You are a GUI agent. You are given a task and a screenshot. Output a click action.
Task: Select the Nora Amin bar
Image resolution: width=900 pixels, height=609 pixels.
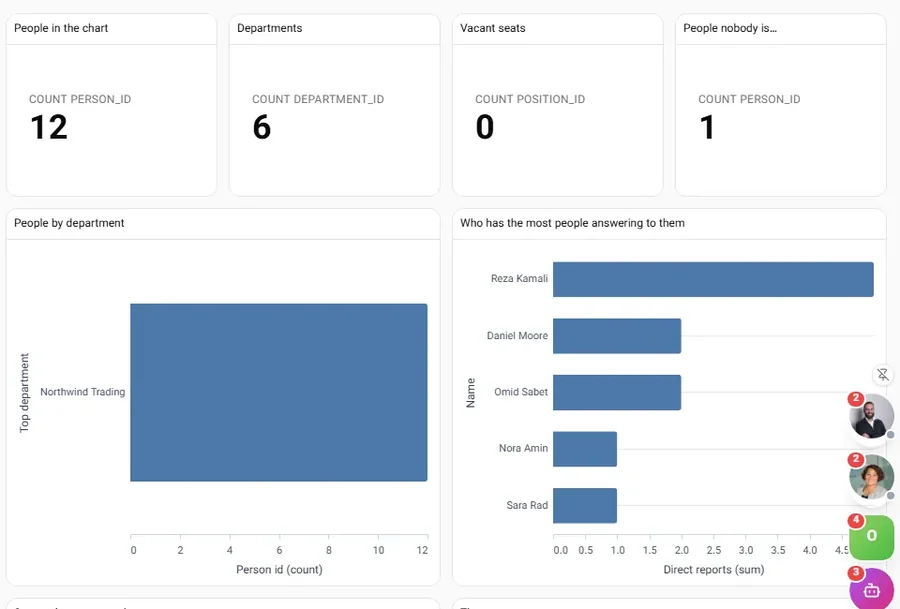[x=585, y=449]
